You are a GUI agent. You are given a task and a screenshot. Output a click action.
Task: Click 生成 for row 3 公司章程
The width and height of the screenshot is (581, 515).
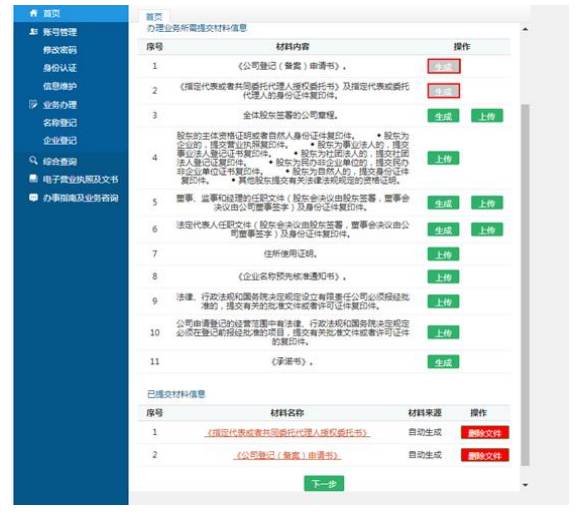tap(443, 116)
